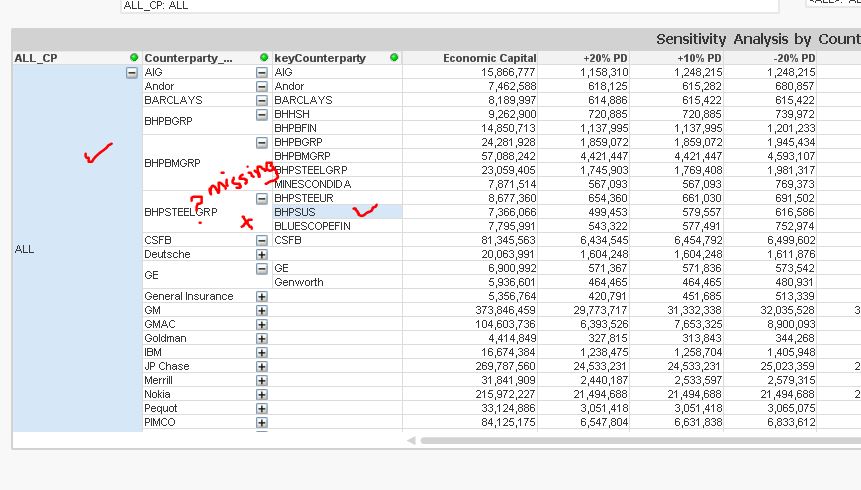Click the green indicator beside keyCounterparty header
The width and height of the screenshot is (861, 490).
click(x=394, y=58)
